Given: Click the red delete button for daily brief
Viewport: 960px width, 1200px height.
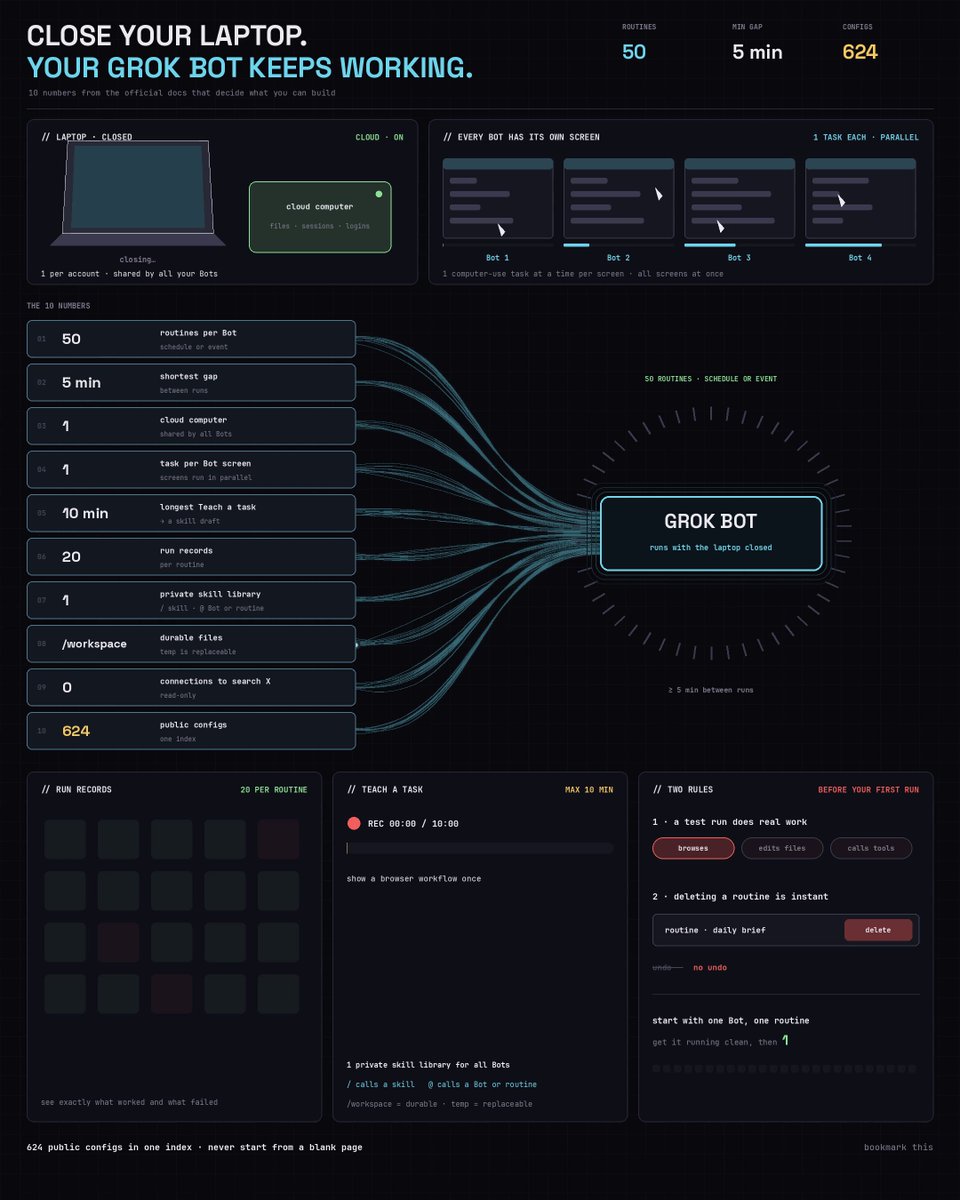Looking at the screenshot, I should [x=878, y=930].
